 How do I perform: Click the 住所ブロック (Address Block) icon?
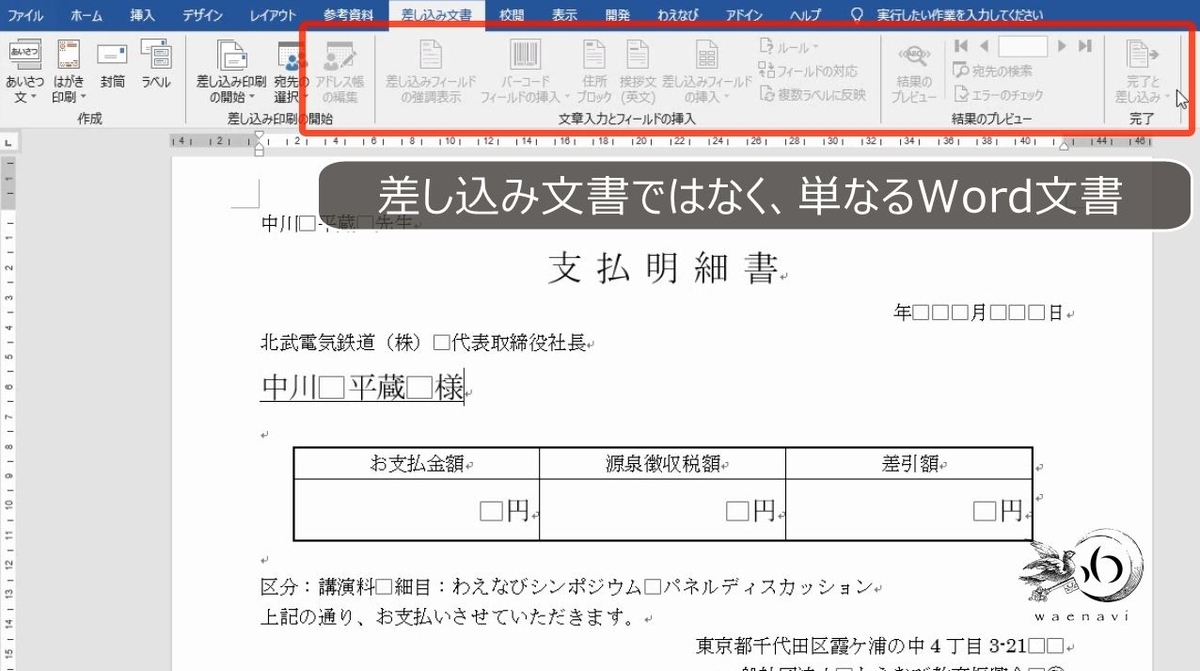(x=594, y=70)
